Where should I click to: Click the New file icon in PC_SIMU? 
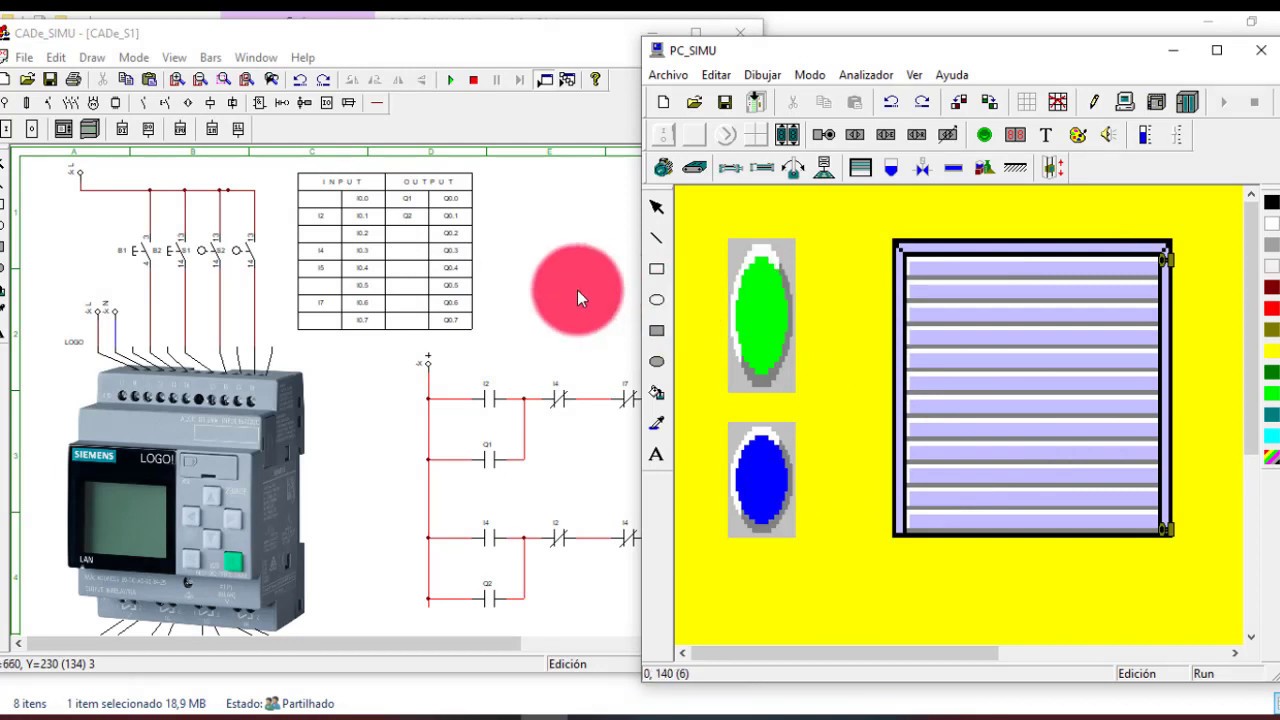(x=663, y=102)
